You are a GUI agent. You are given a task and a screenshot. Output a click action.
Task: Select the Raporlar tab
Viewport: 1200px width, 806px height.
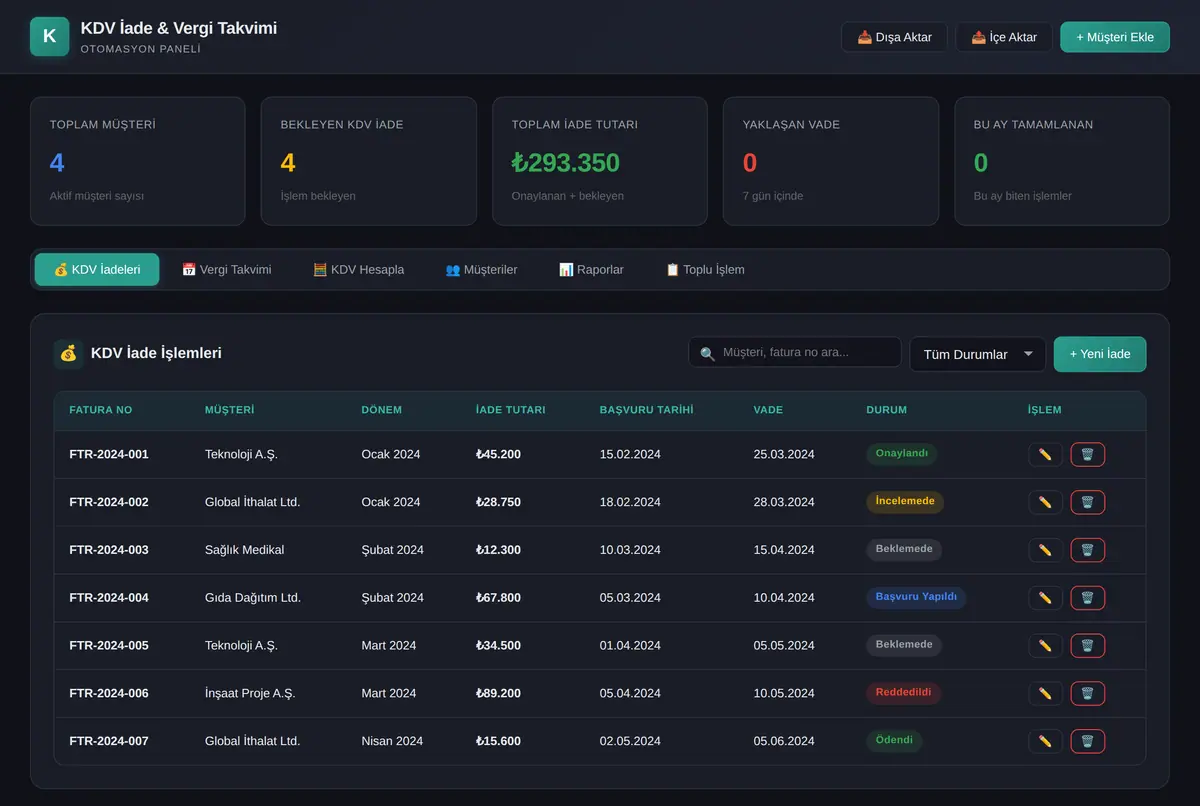(x=591, y=269)
